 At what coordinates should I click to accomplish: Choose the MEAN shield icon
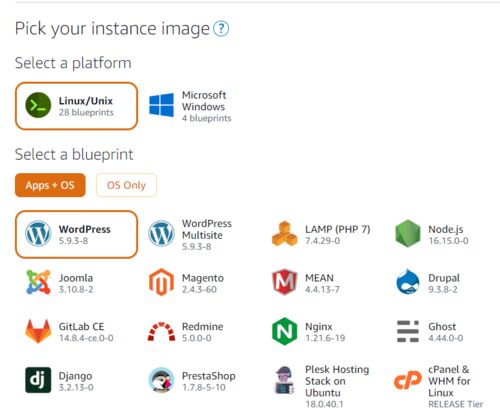(x=284, y=282)
